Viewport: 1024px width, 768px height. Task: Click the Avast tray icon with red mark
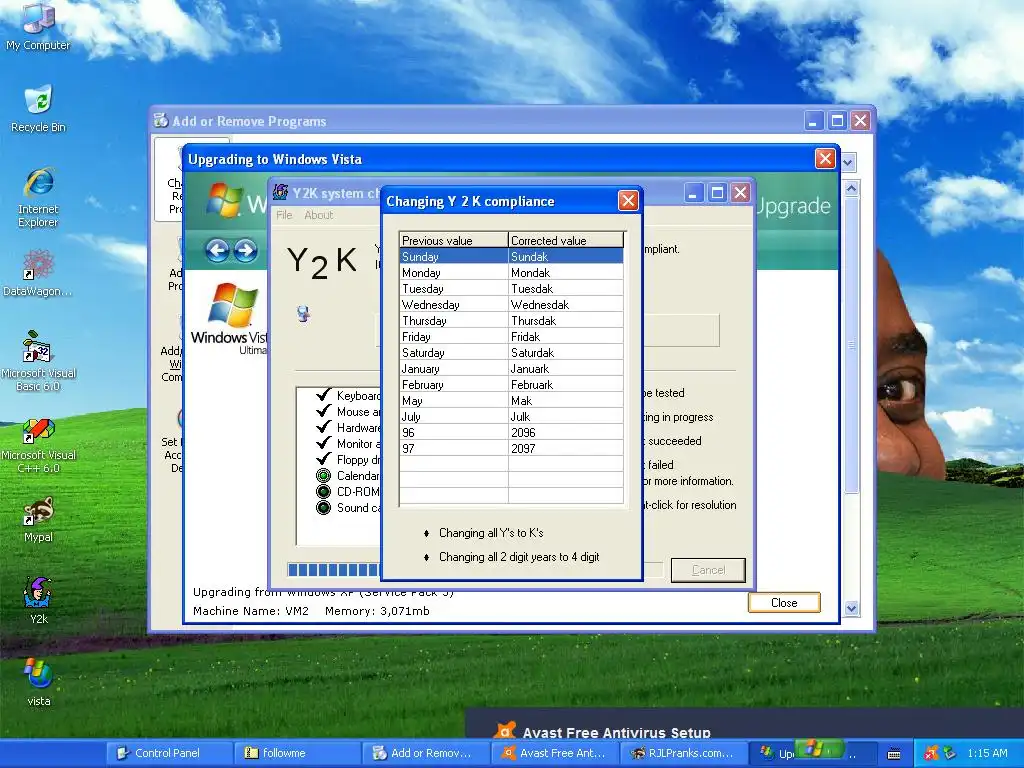click(931, 754)
